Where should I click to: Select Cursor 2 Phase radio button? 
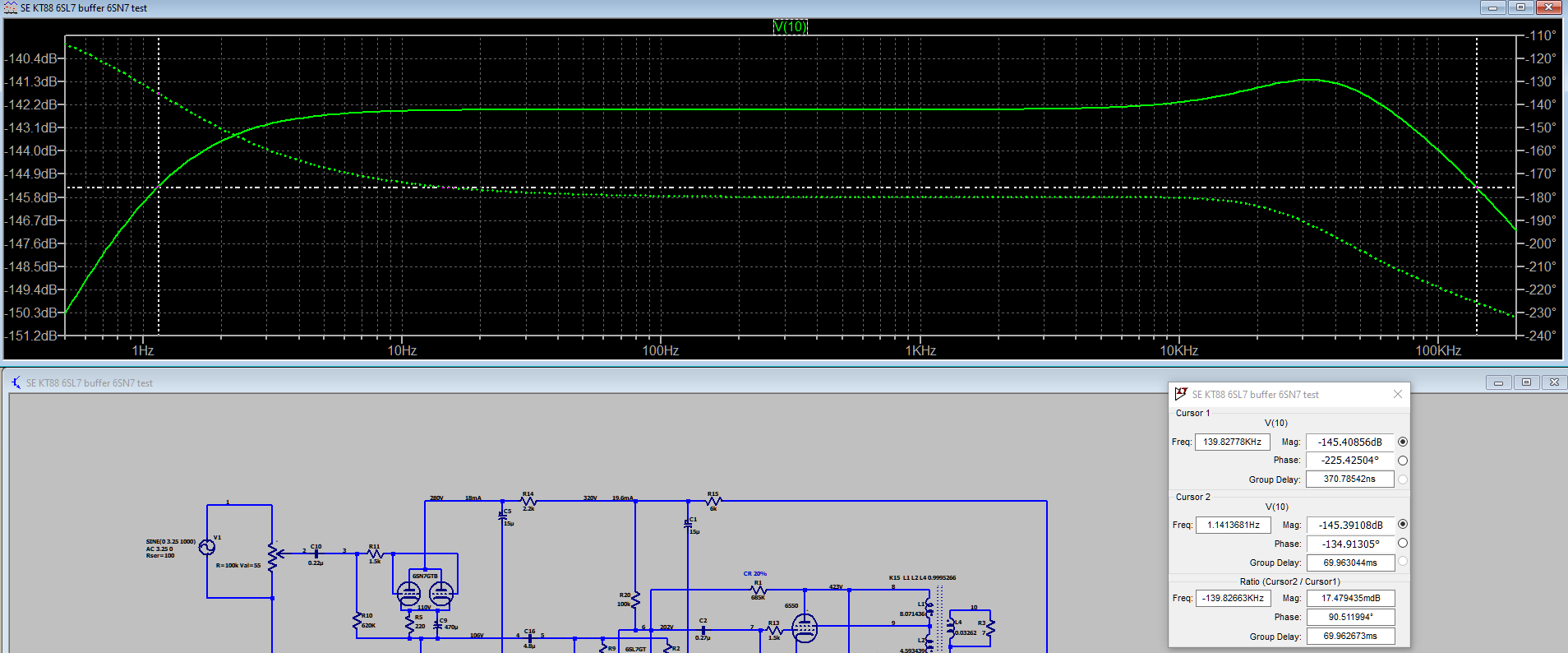[1402, 543]
